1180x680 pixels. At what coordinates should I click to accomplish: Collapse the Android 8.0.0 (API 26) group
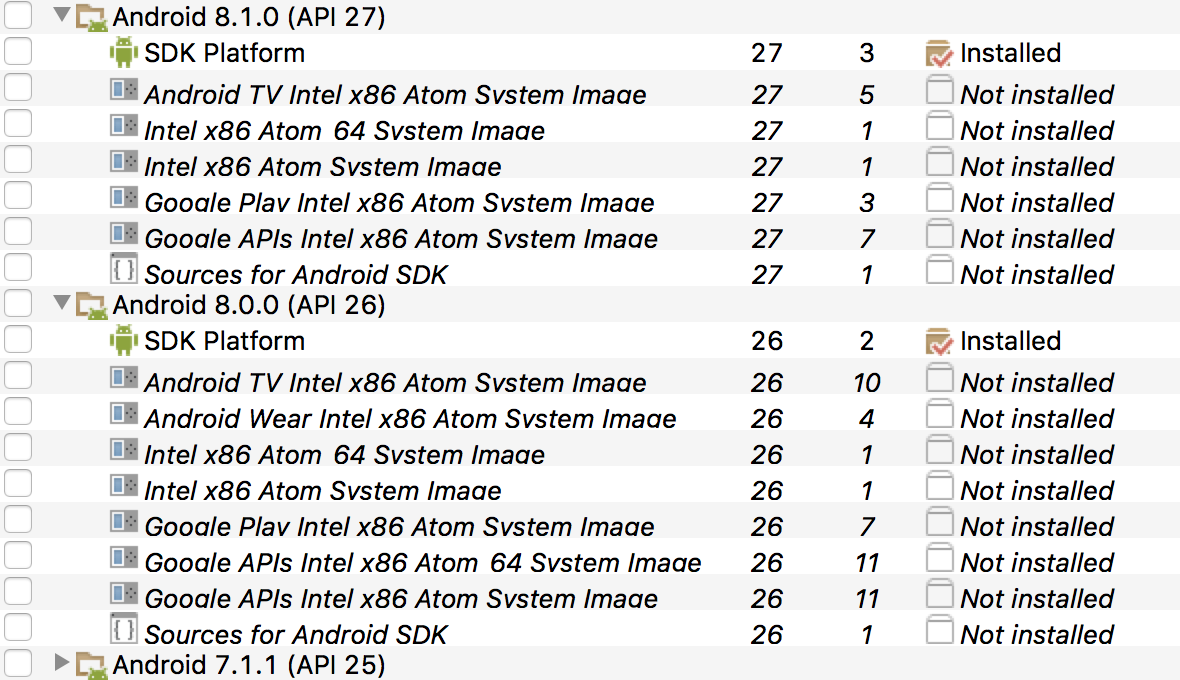pyautogui.click(x=62, y=303)
